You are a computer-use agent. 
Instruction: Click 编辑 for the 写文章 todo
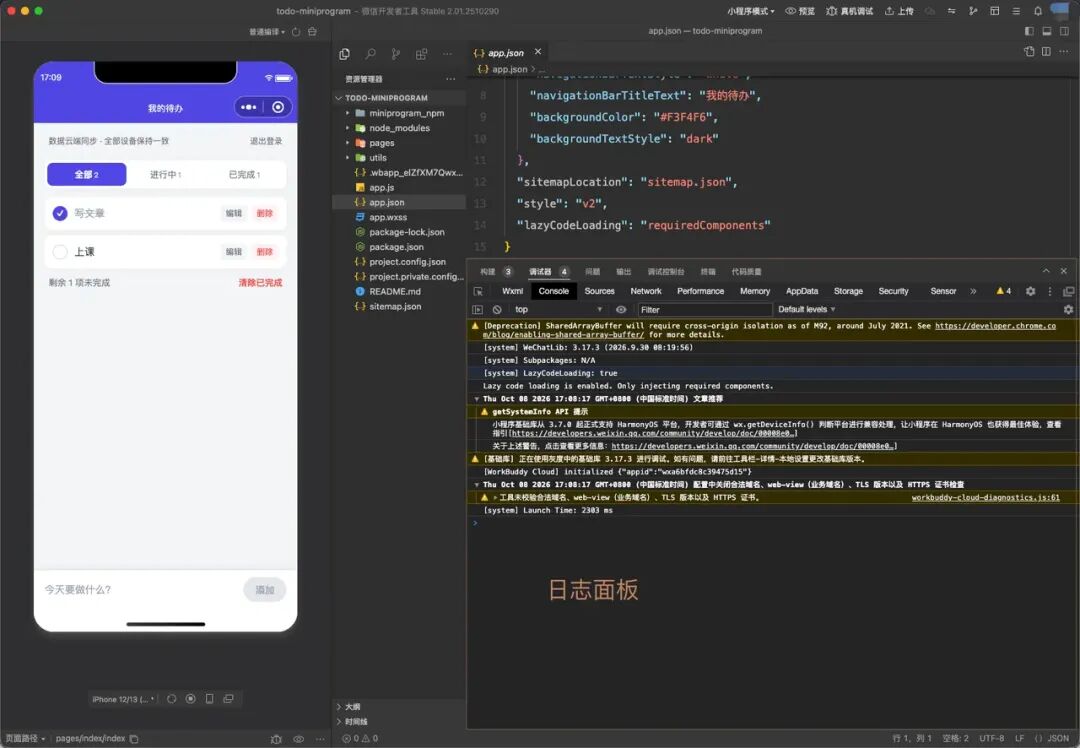tap(234, 214)
